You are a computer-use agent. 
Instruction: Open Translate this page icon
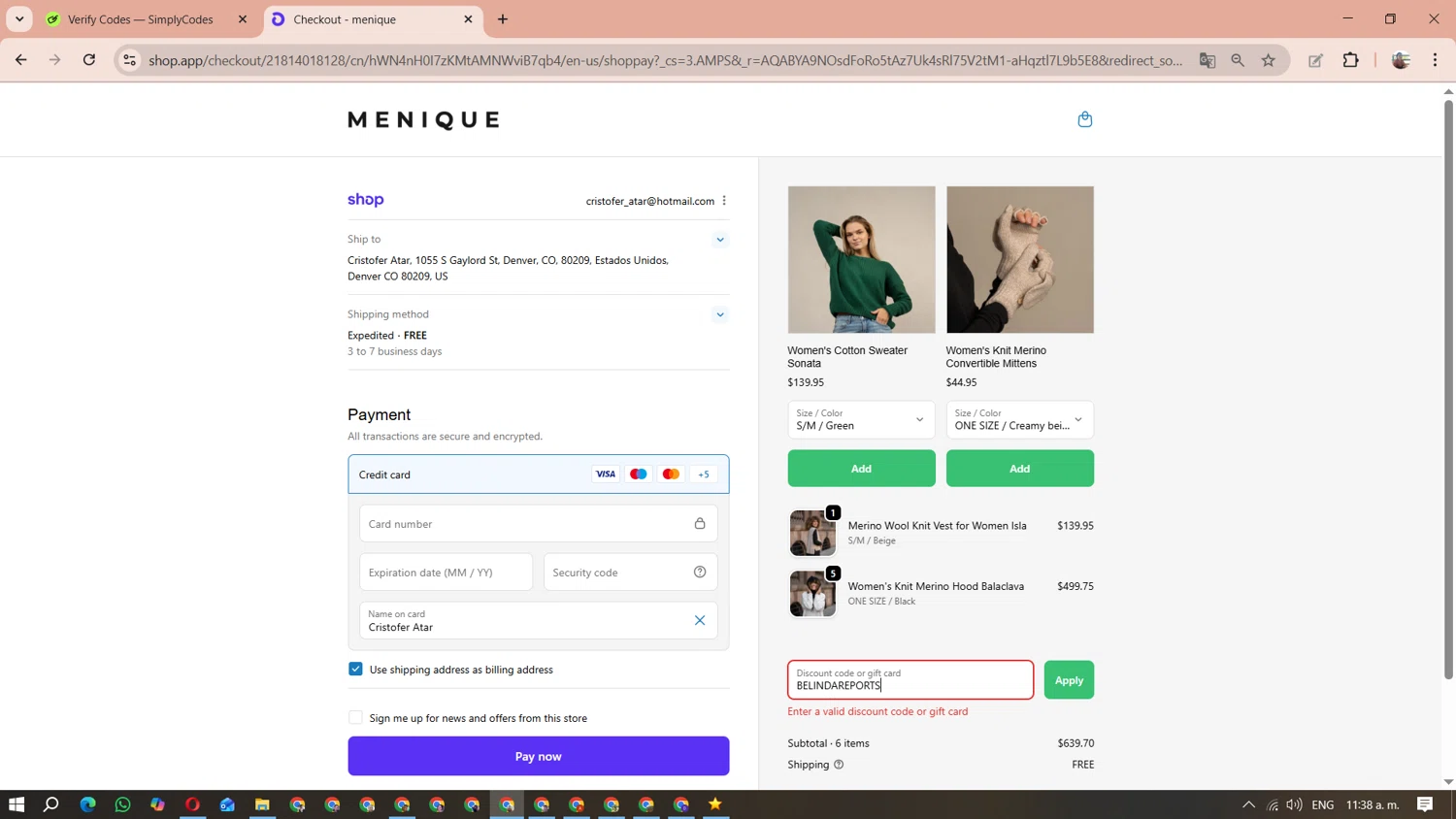click(x=1208, y=60)
